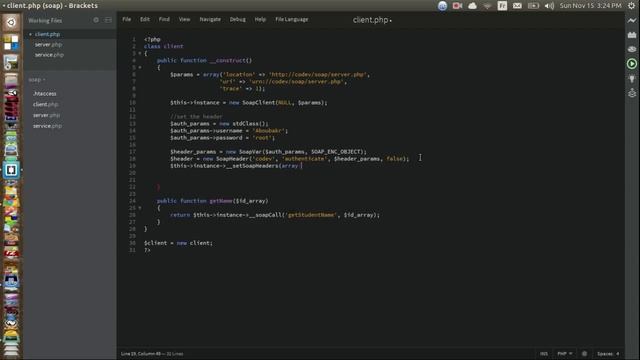The image size is (640, 360).
Task: Click the cursor position info in status bar
Action: pyautogui.click(x=152, y=354)
